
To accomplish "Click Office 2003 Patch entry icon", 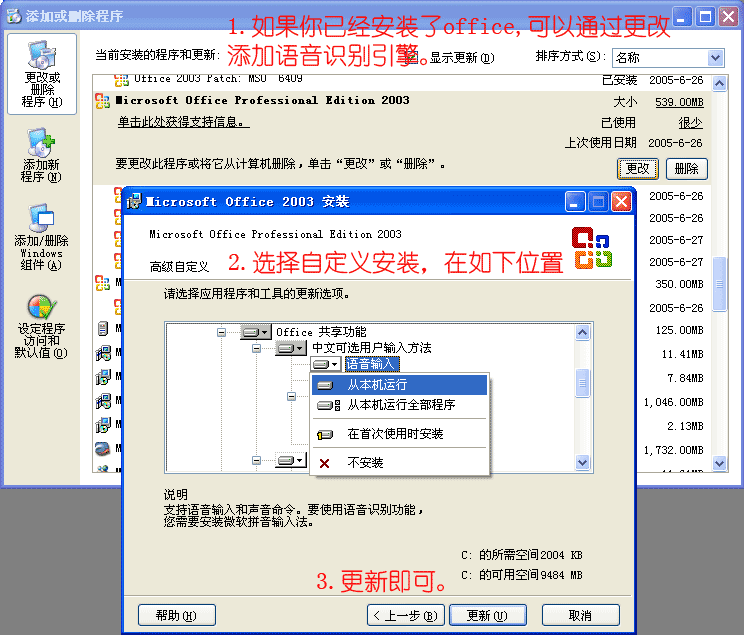I will tap(121, 81).
